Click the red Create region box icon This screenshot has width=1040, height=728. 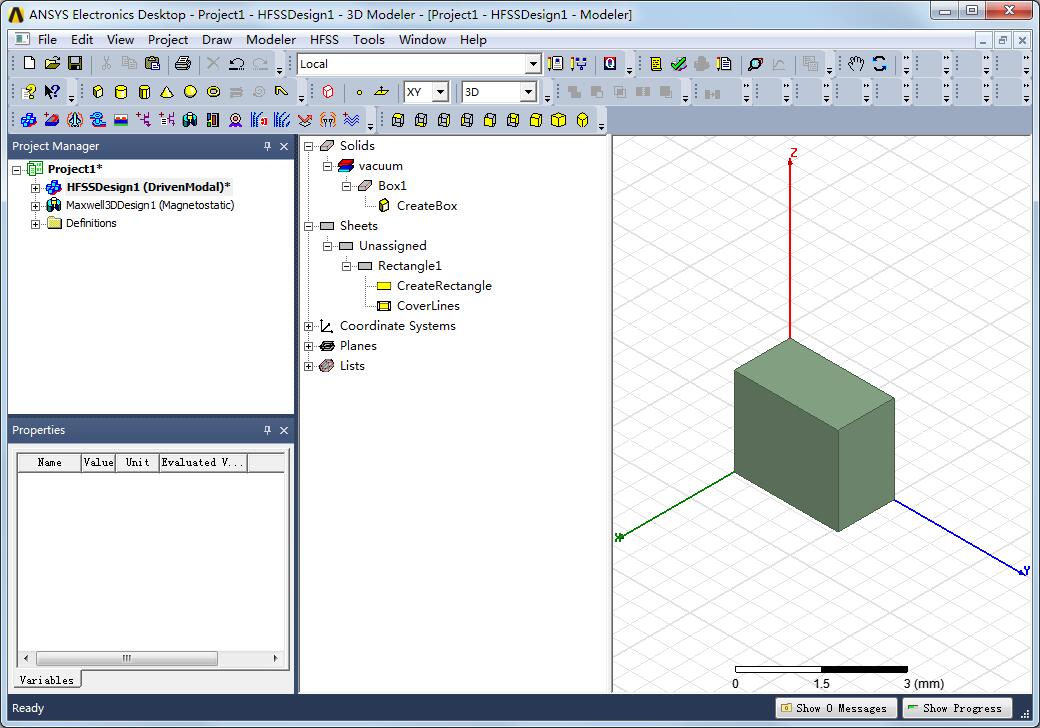328,91
